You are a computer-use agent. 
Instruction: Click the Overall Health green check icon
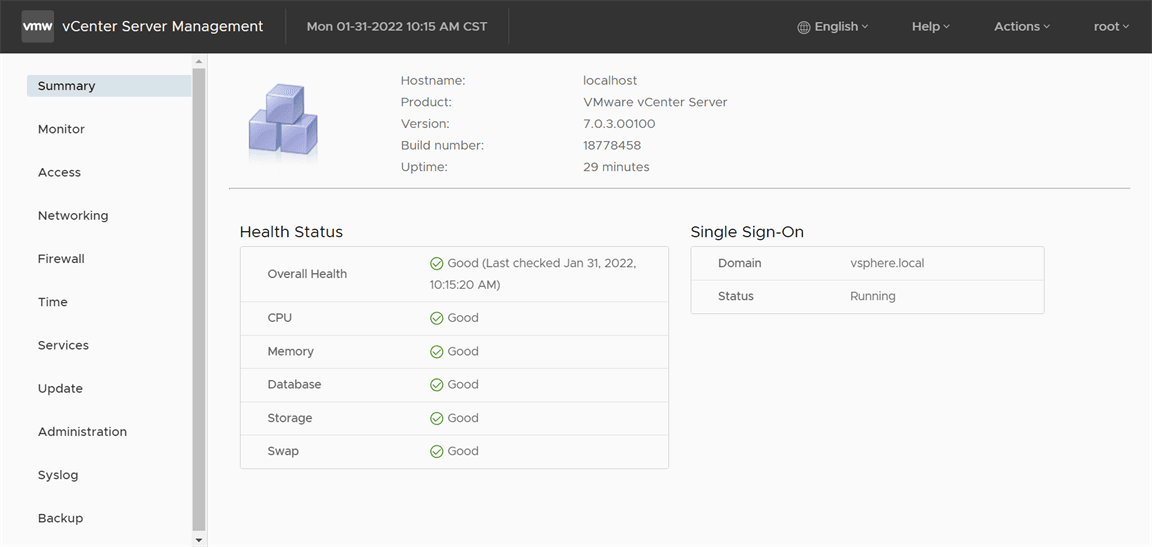coord(436,264)
